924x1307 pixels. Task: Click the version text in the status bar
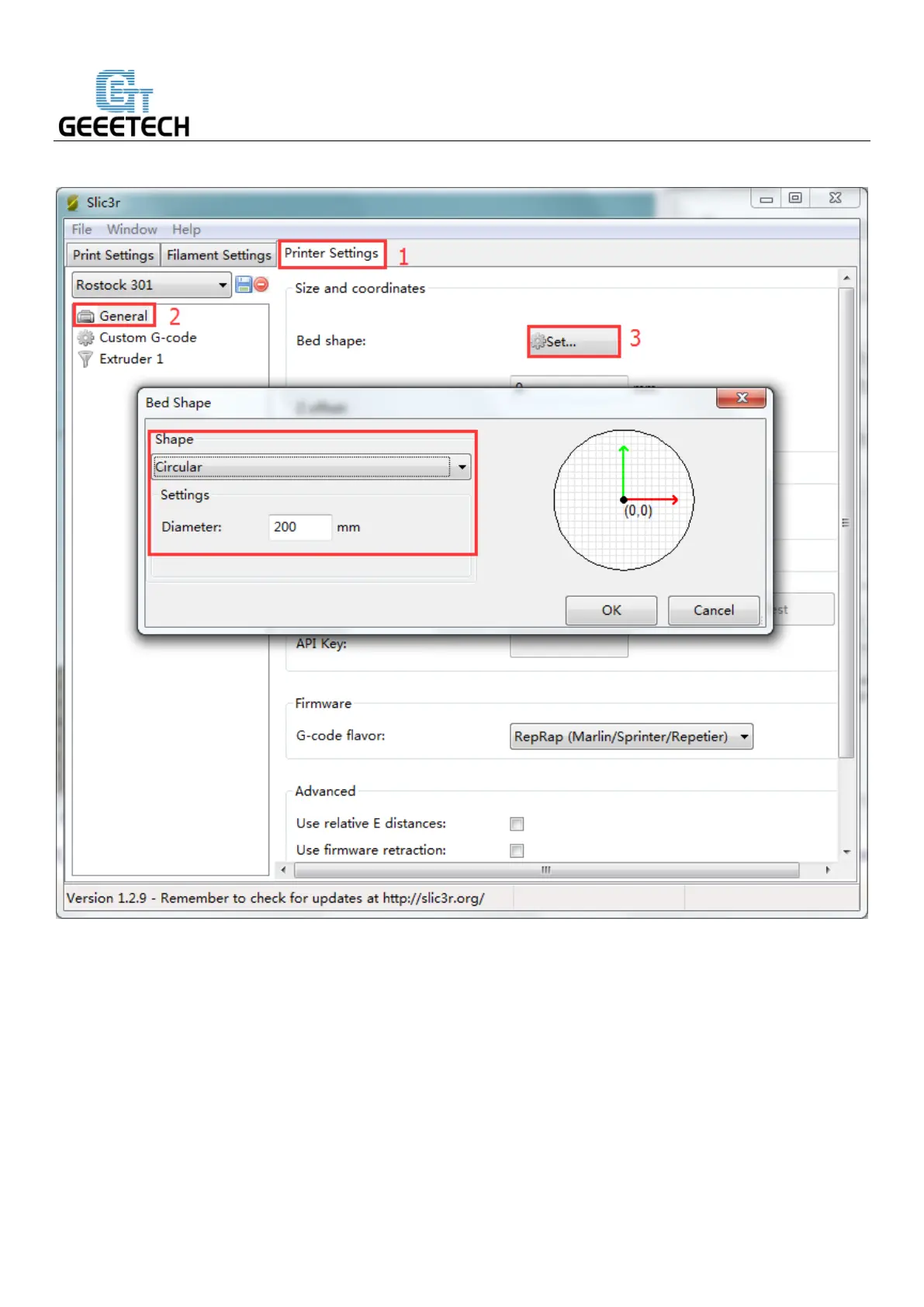(x=275, y=898)
